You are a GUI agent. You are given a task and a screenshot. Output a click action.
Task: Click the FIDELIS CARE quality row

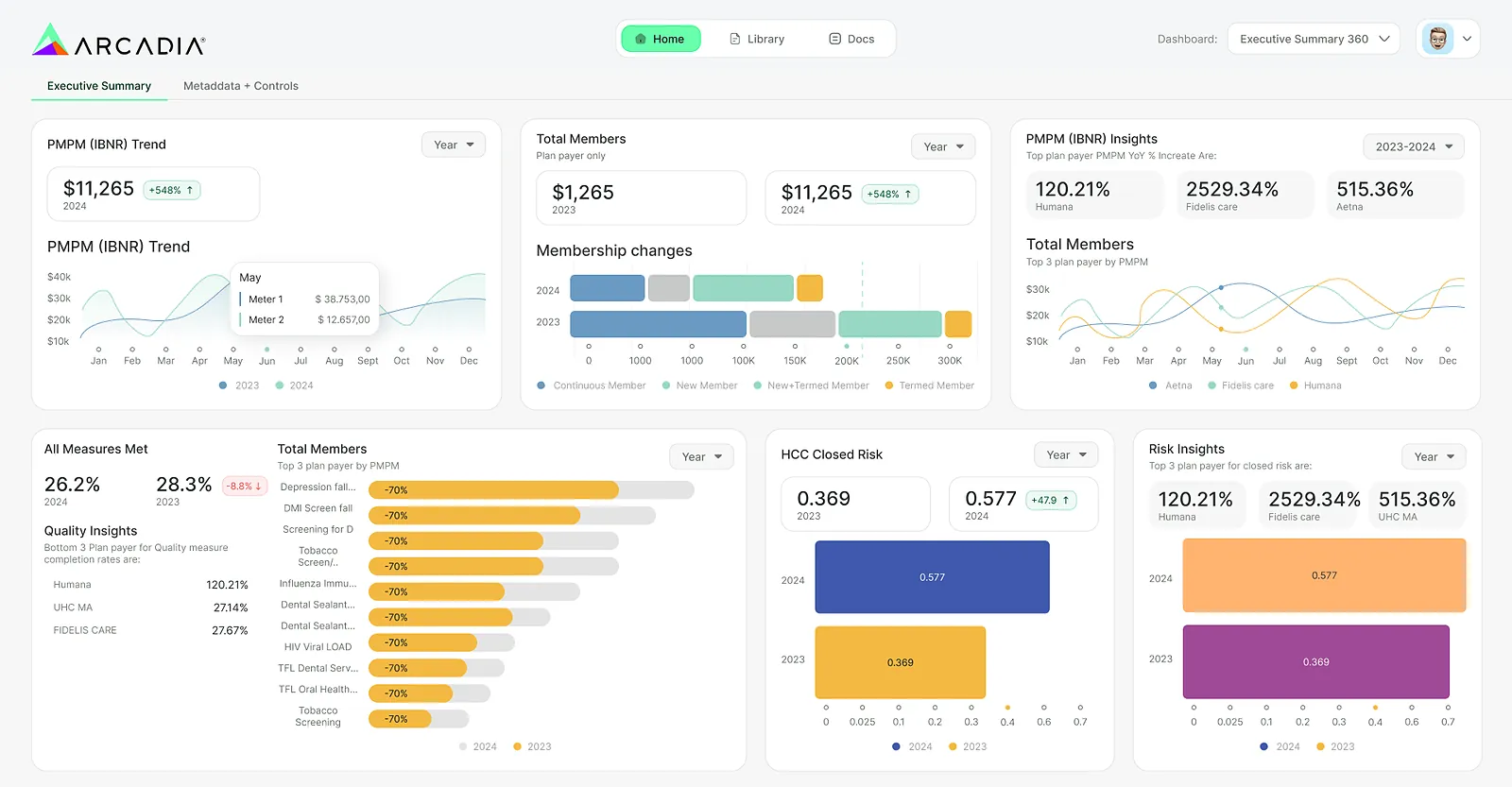150,630
